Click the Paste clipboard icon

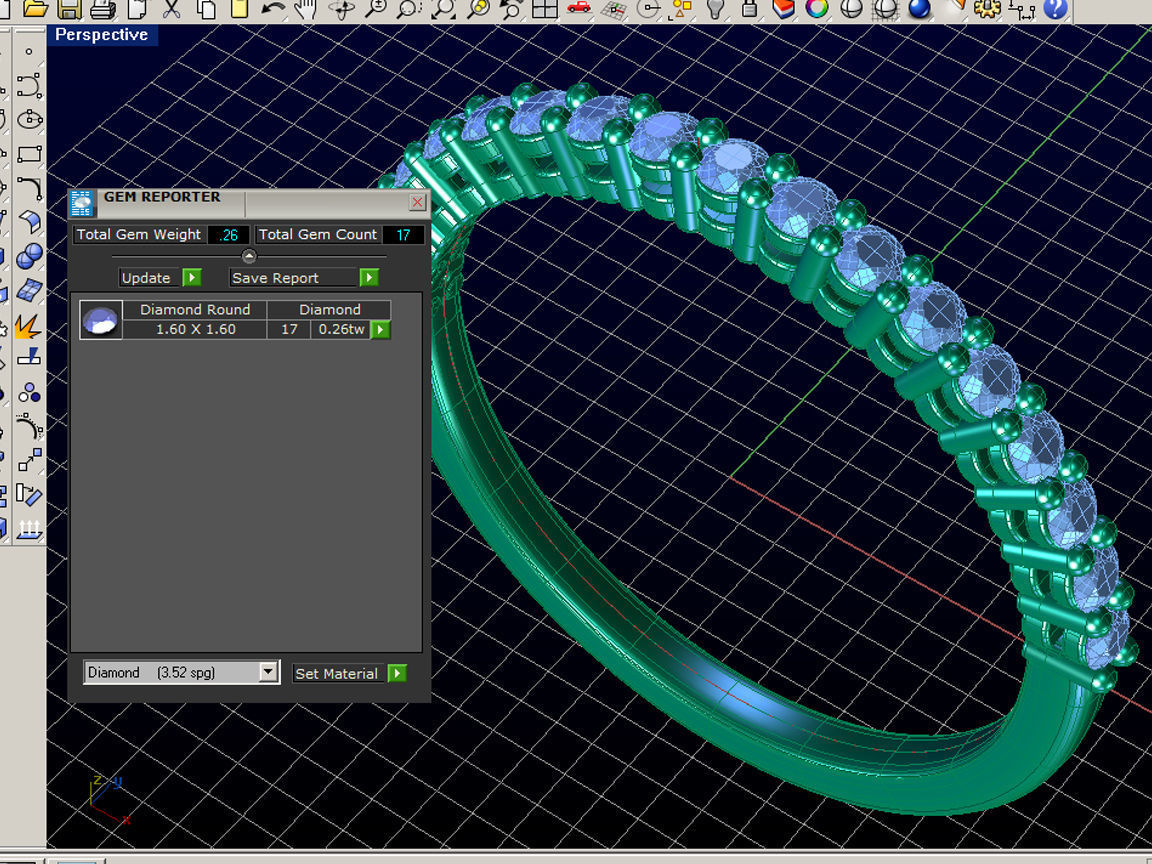point(239,9)
